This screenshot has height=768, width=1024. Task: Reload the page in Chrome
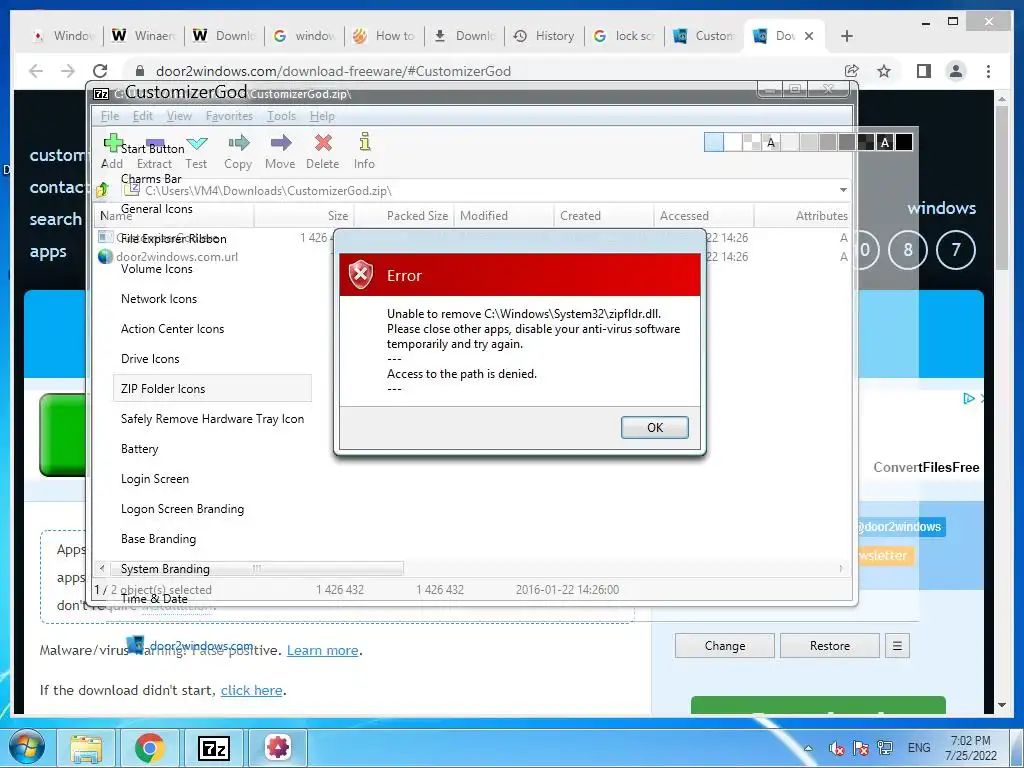(100, 71)
